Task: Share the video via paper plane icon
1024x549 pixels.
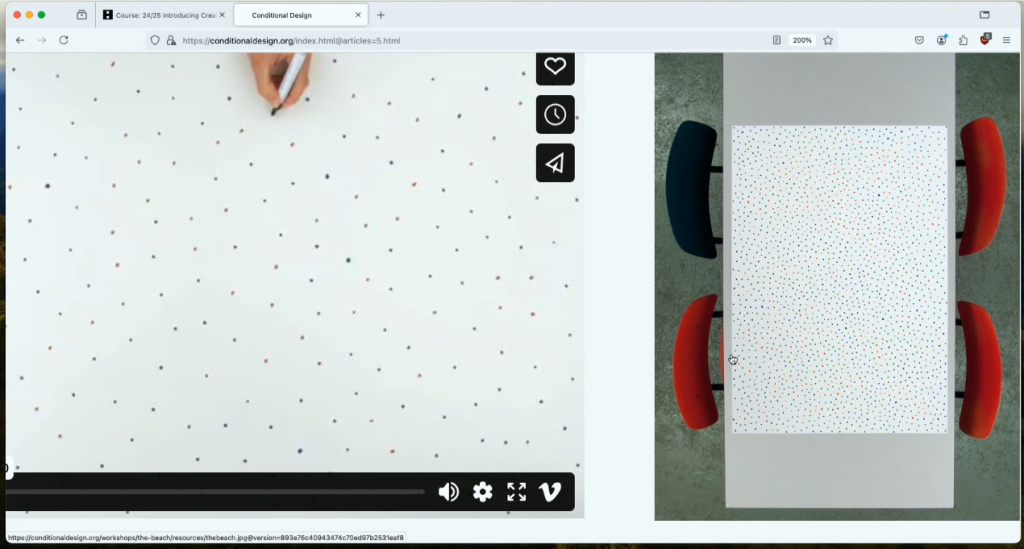Action: tap(555, 163)
